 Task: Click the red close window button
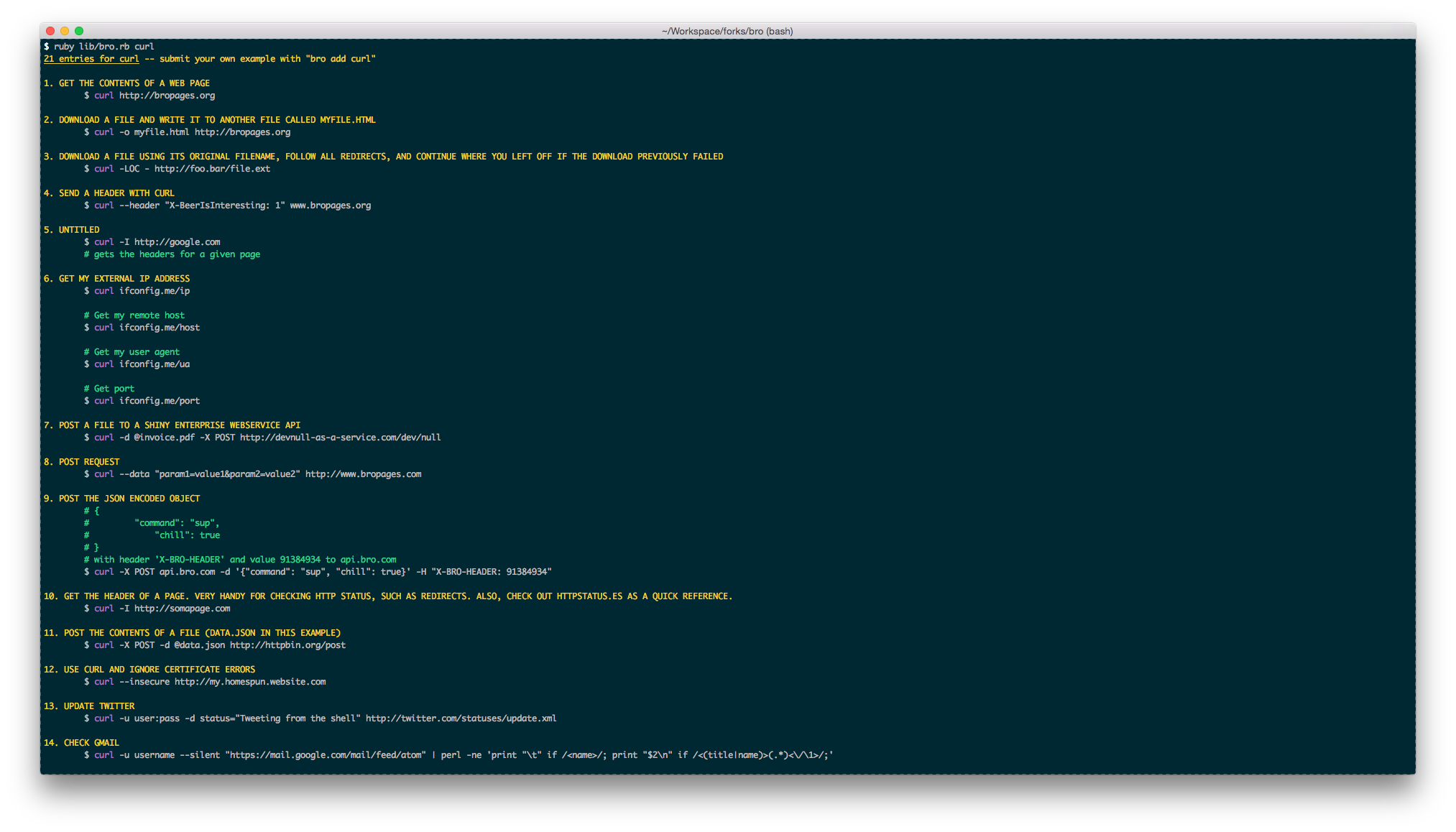click(x=50, y=31)
